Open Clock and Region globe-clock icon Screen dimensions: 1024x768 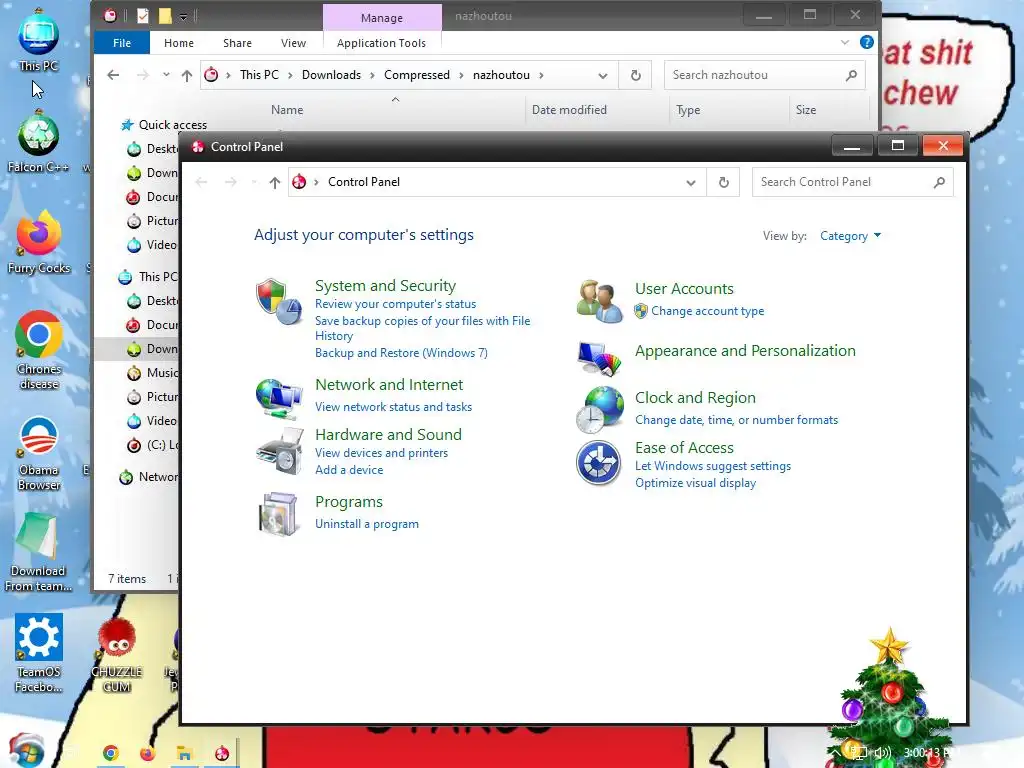[x=599, y=409]
